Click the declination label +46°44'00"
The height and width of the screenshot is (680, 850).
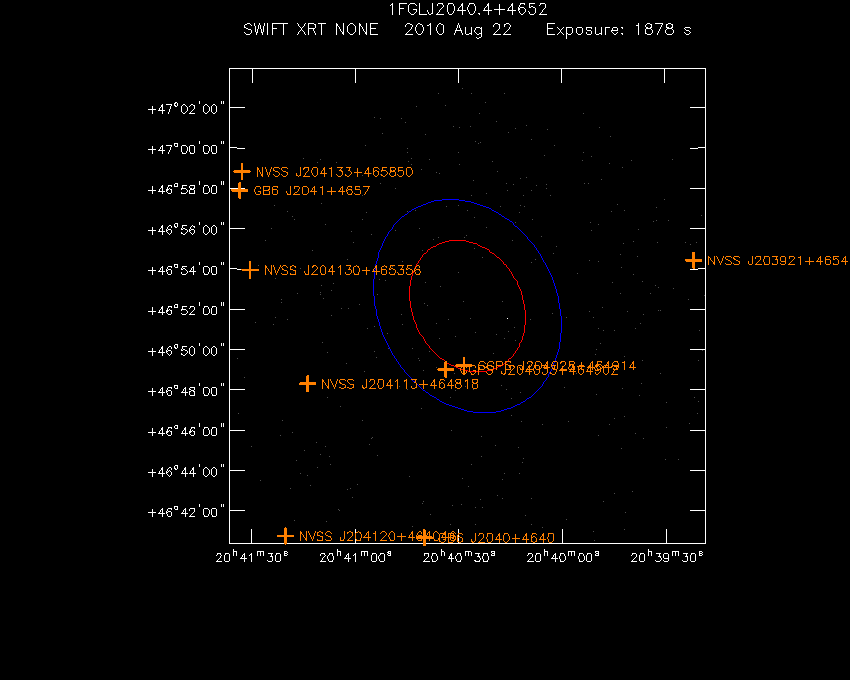[x=186, y=472]
